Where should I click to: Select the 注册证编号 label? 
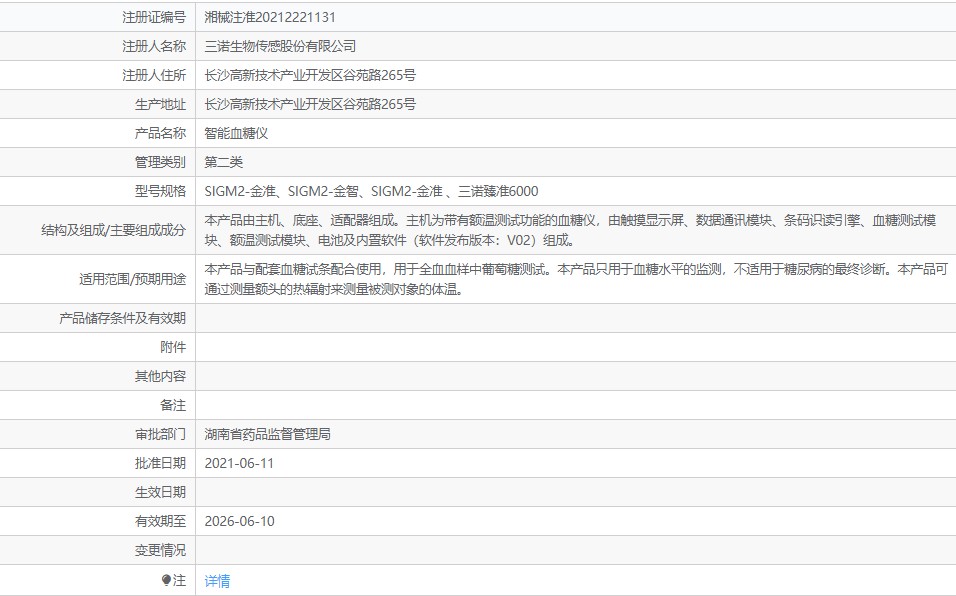click(x=154, y=17)
